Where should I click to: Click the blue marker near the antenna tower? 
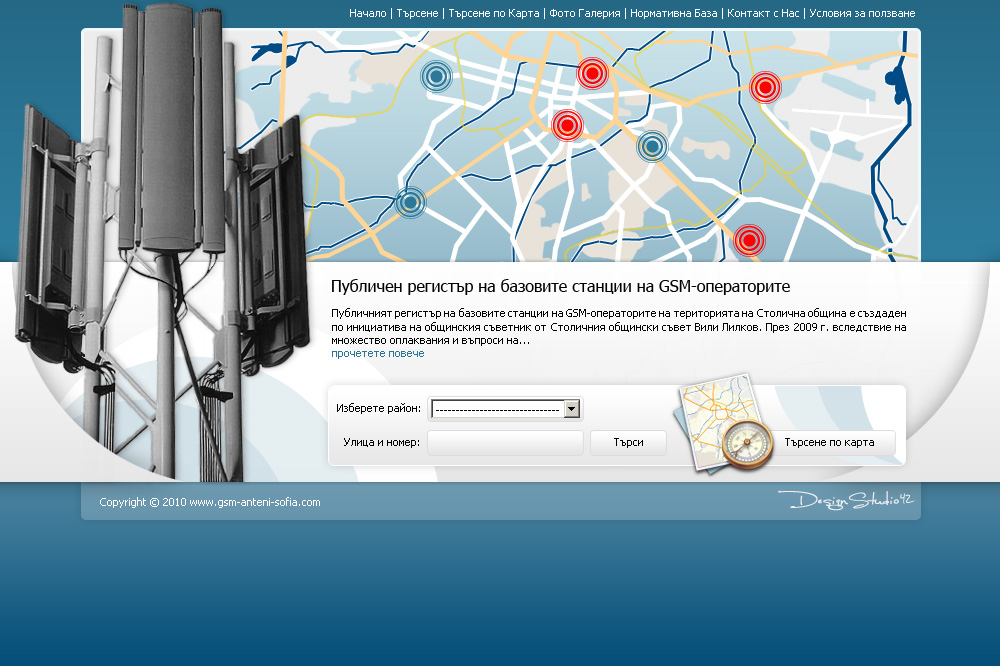[x=410, y=202]
